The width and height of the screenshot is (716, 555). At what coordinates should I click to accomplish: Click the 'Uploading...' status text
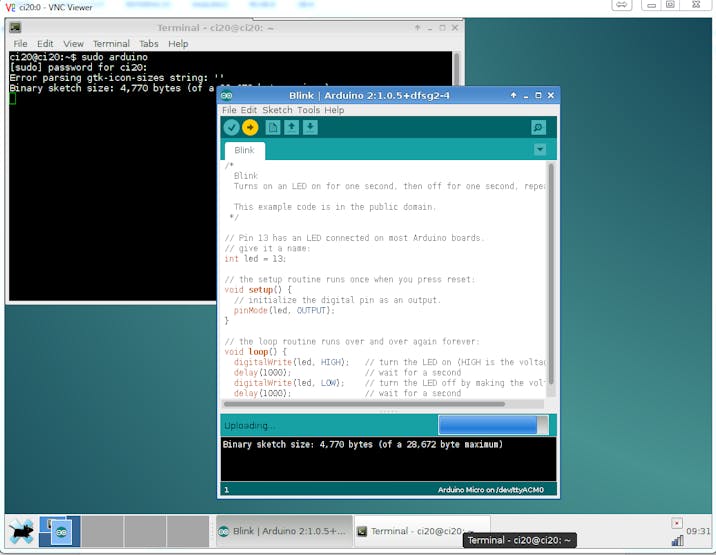tap(249, 426)
